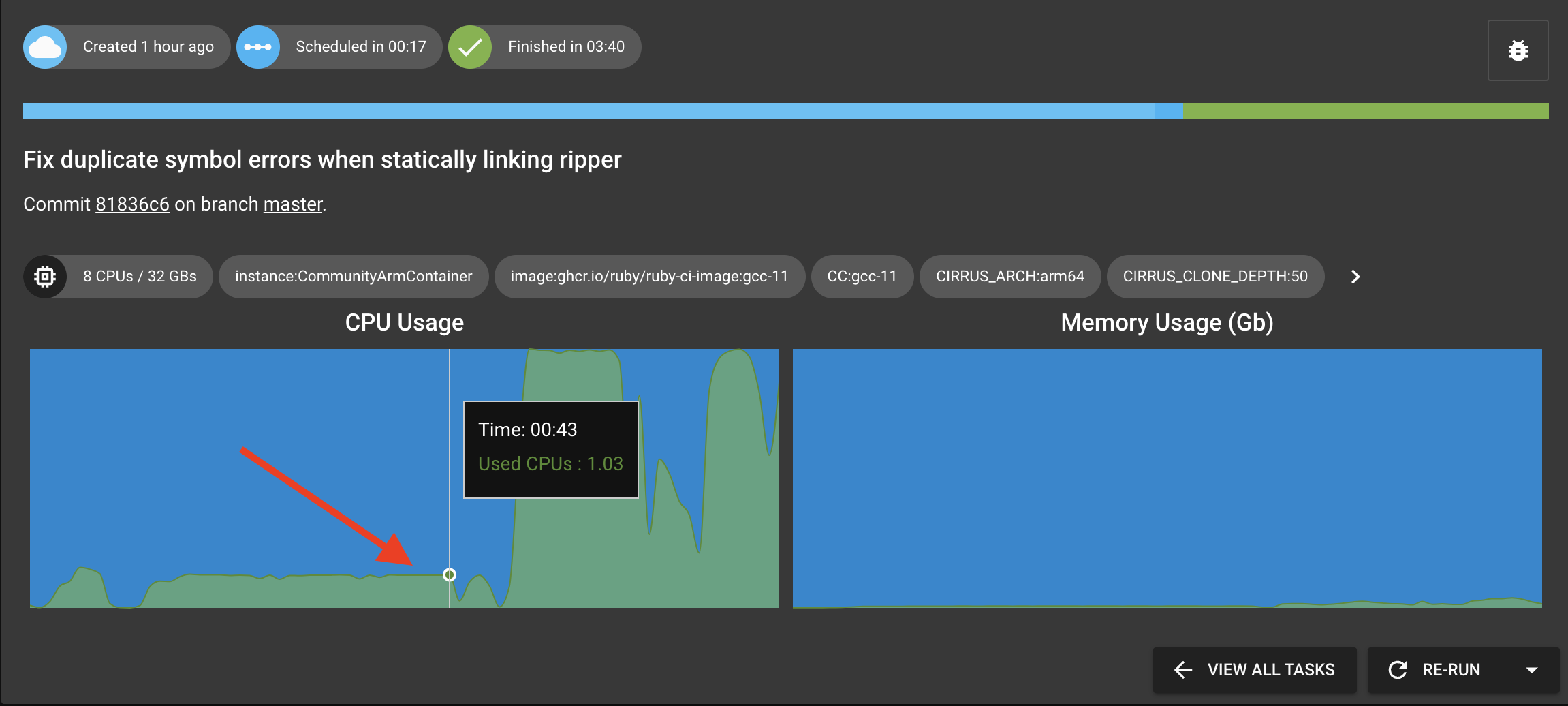Click the circular re-run refresh icon
Image resolution: width=1568 pixels, height=706 pixels.
click(x=1398, y=670)
